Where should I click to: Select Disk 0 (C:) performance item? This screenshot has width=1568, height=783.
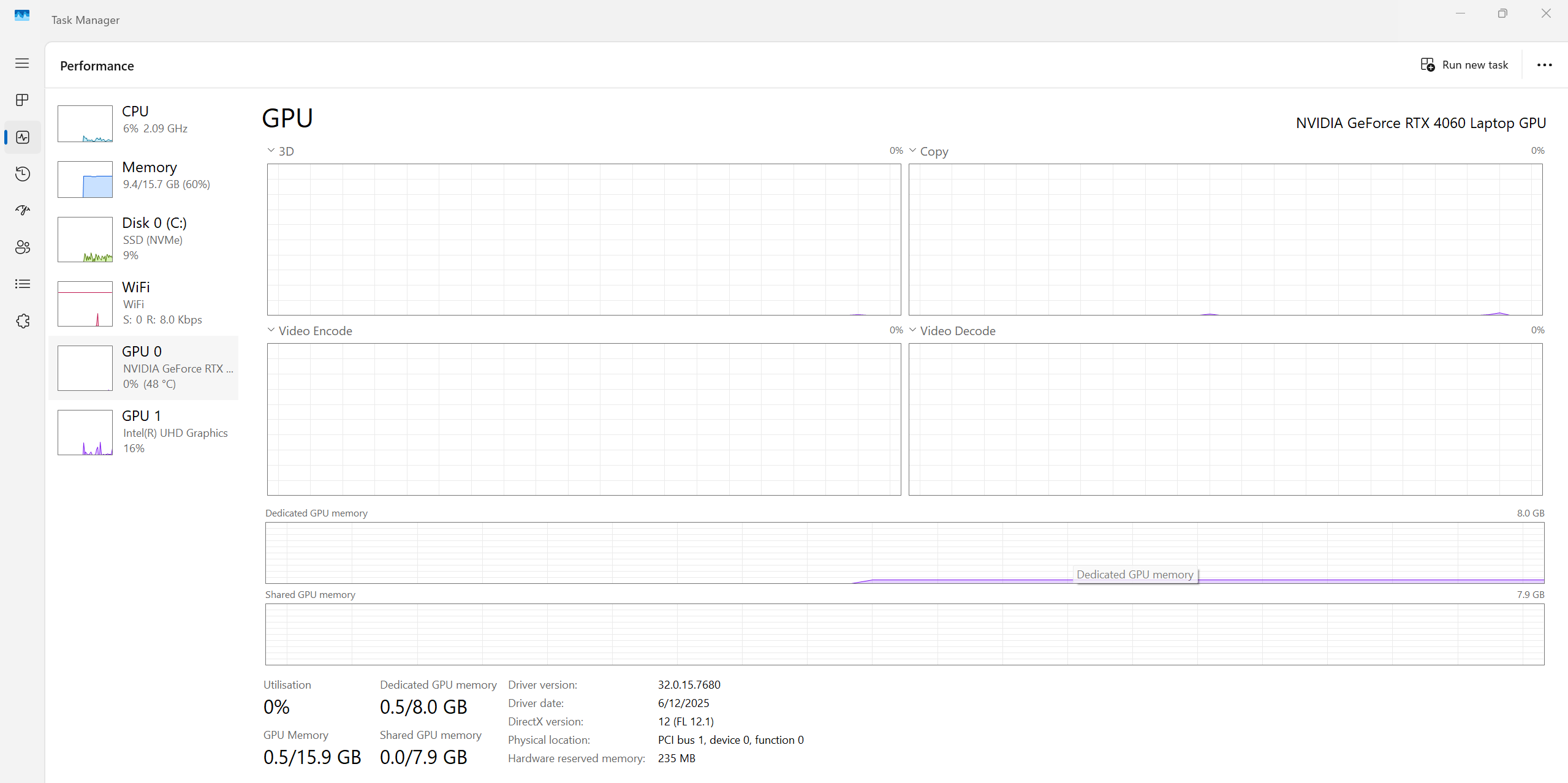144,239
